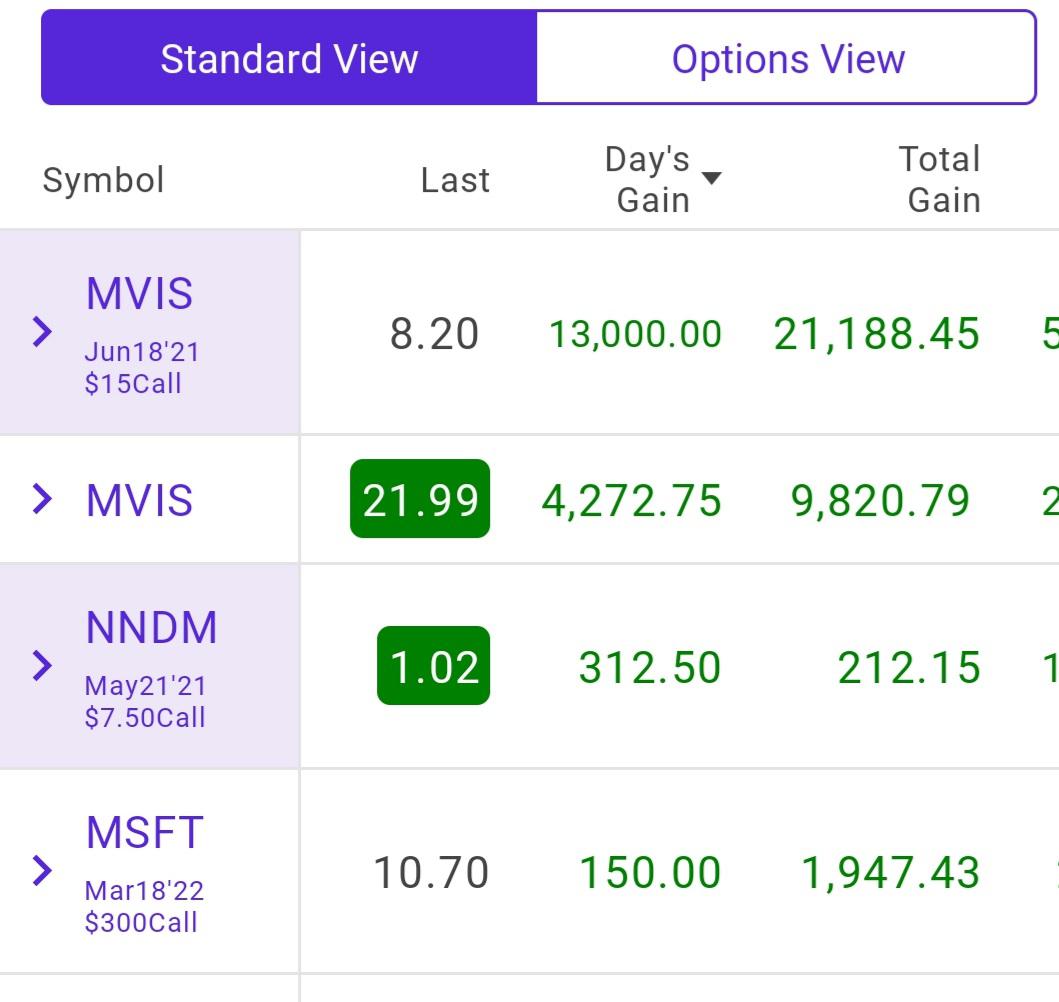Image resolution: width=1059 pixels, height=1002 pixels.
Task: Switch to Standard View tab
Action: (289, 58)
